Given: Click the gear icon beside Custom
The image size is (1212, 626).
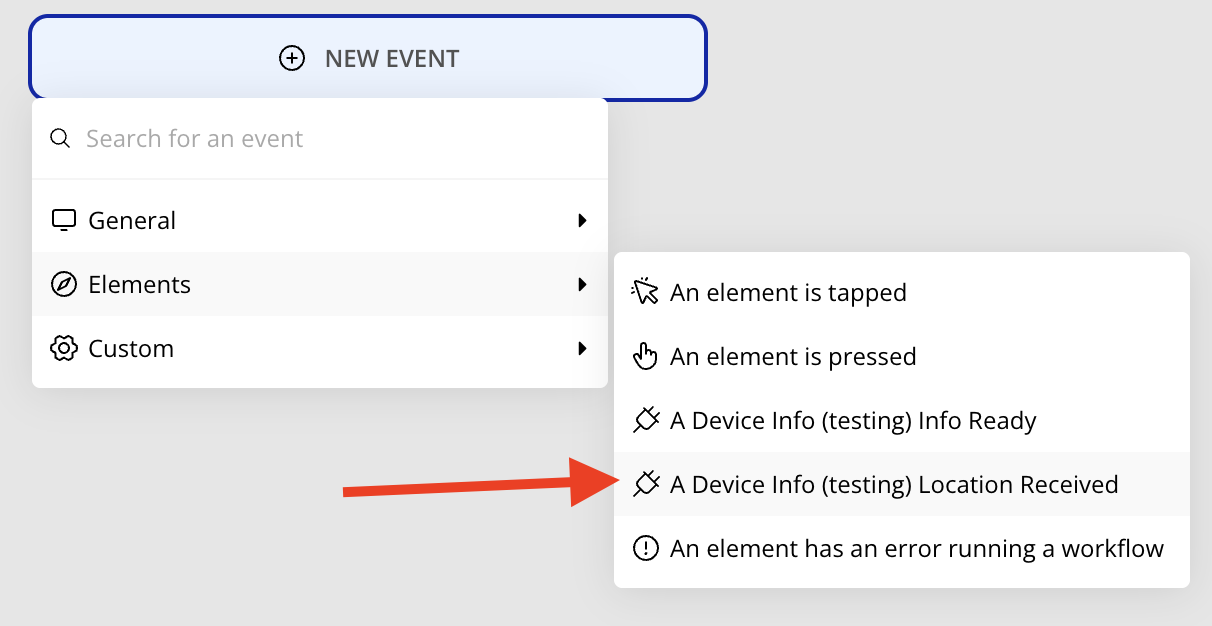Looking at the screenshot, I should pyautogui.click(x=64, y=348).
